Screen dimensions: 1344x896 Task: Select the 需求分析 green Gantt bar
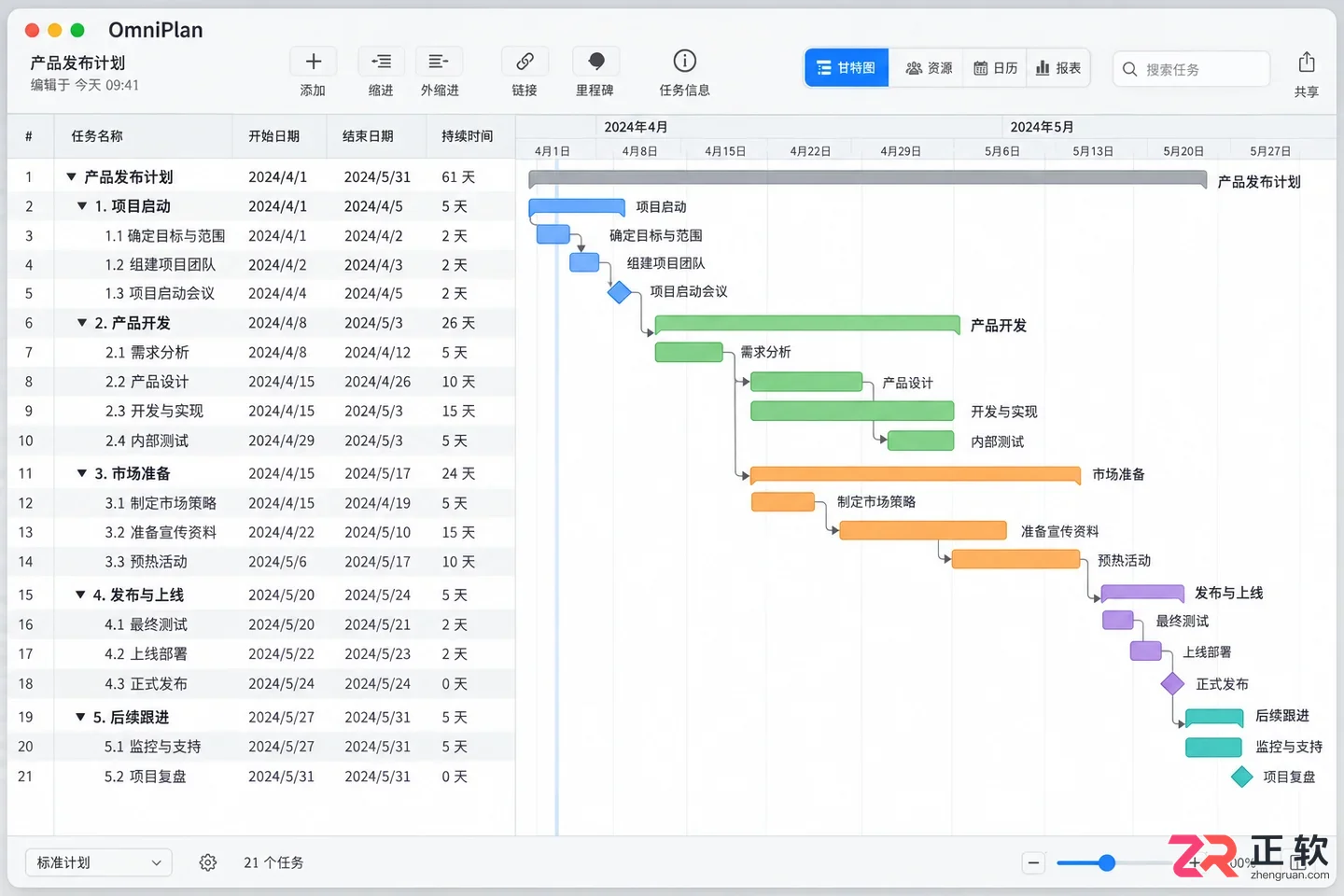pos(689,352)
